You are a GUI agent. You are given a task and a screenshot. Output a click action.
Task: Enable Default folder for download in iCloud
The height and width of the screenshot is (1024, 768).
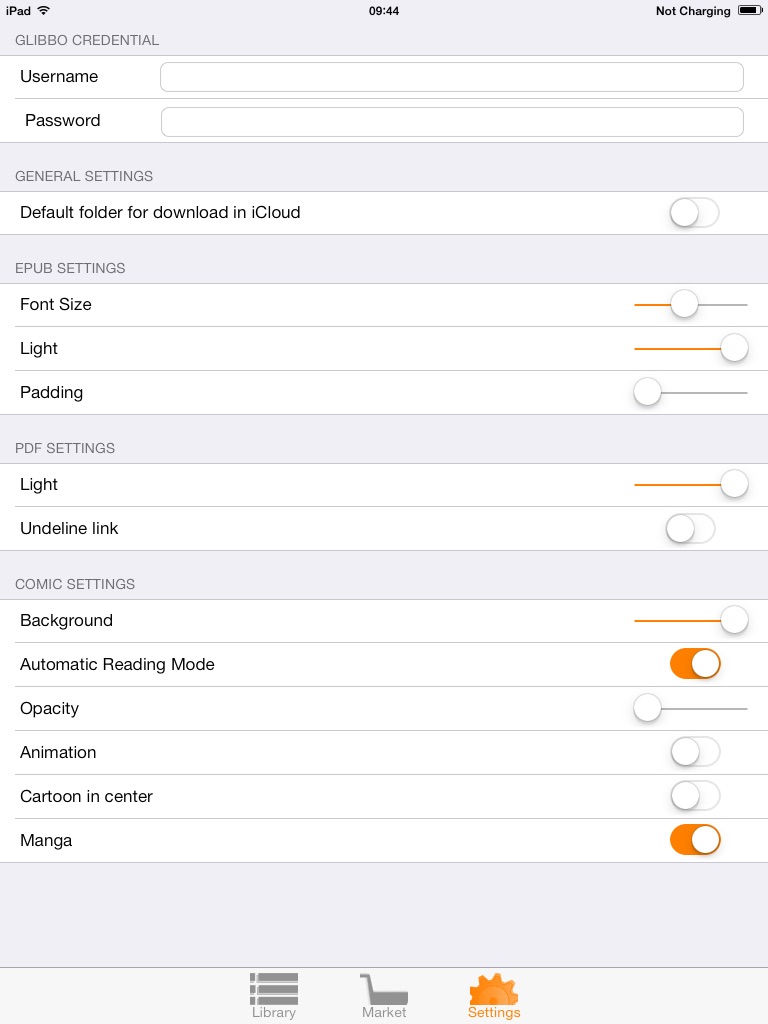694,213
